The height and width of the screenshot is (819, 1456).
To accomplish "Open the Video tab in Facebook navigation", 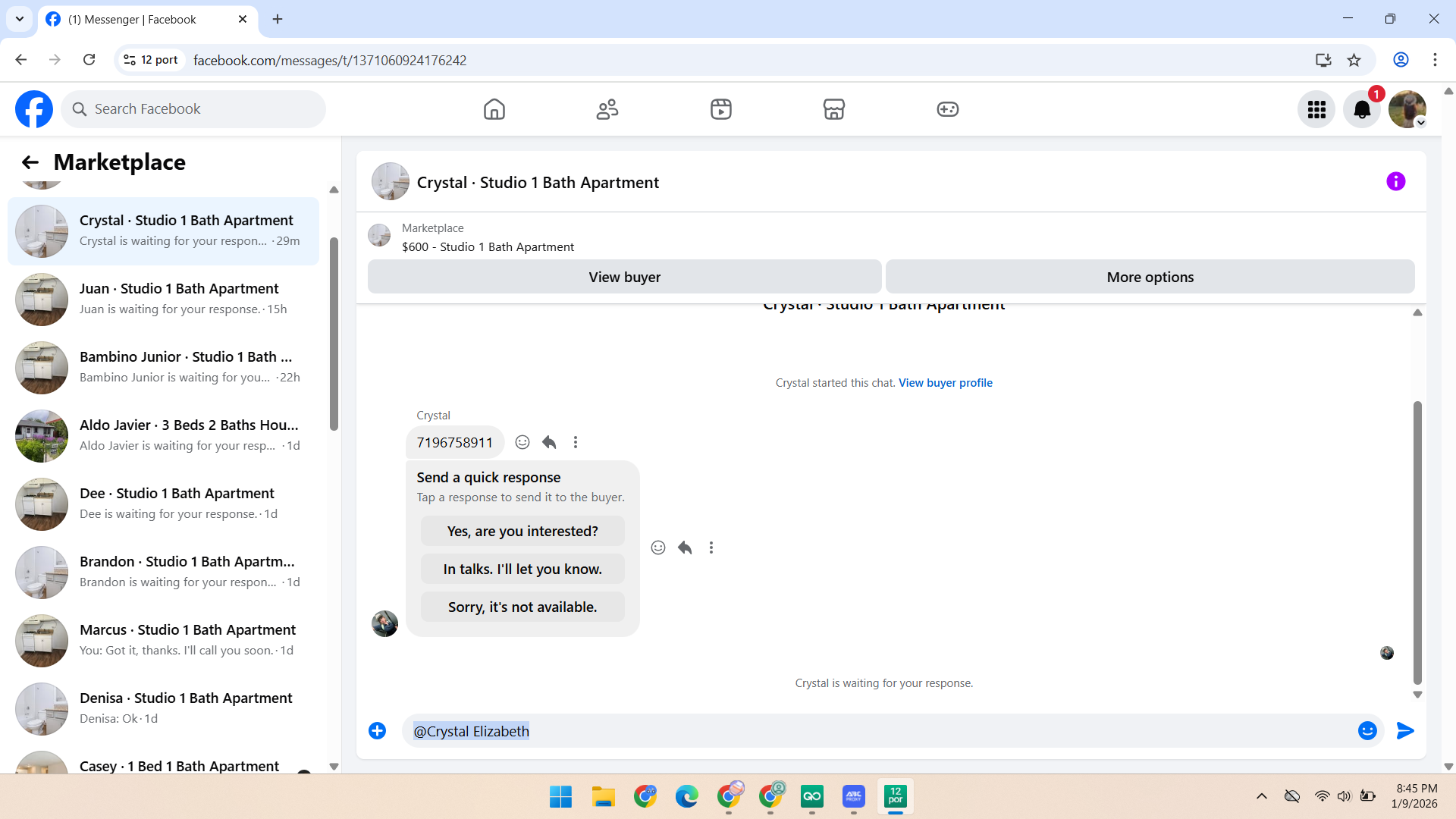I will [x=720, y=109].
